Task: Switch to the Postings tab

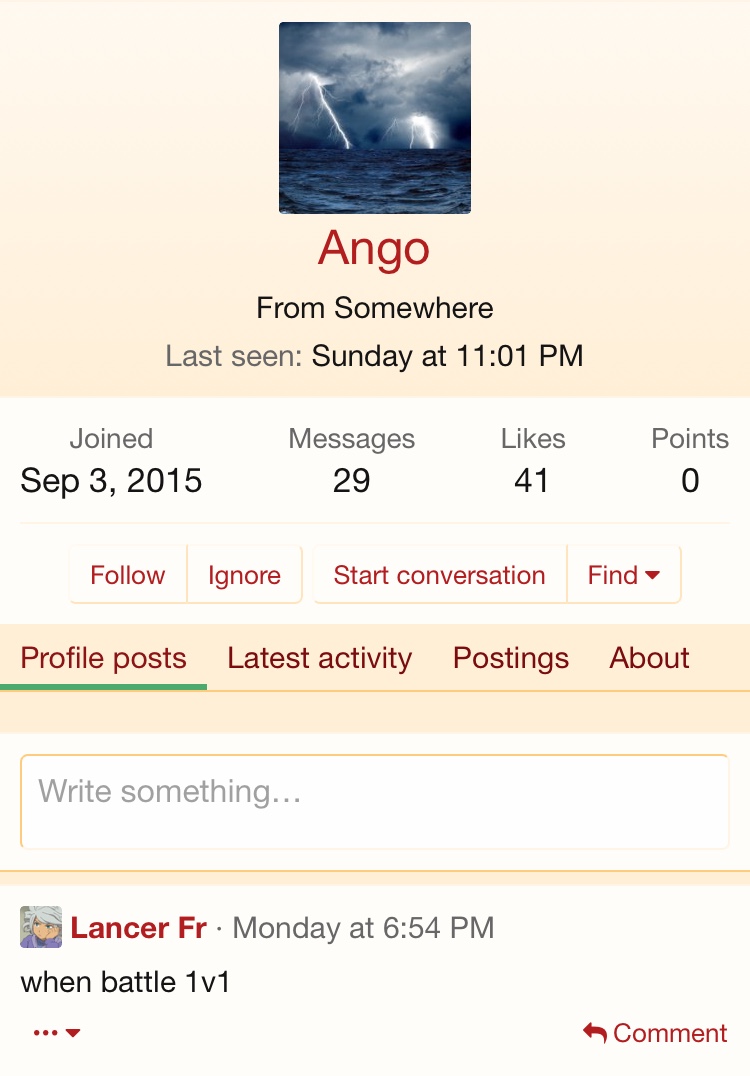Action: (511, 658)
